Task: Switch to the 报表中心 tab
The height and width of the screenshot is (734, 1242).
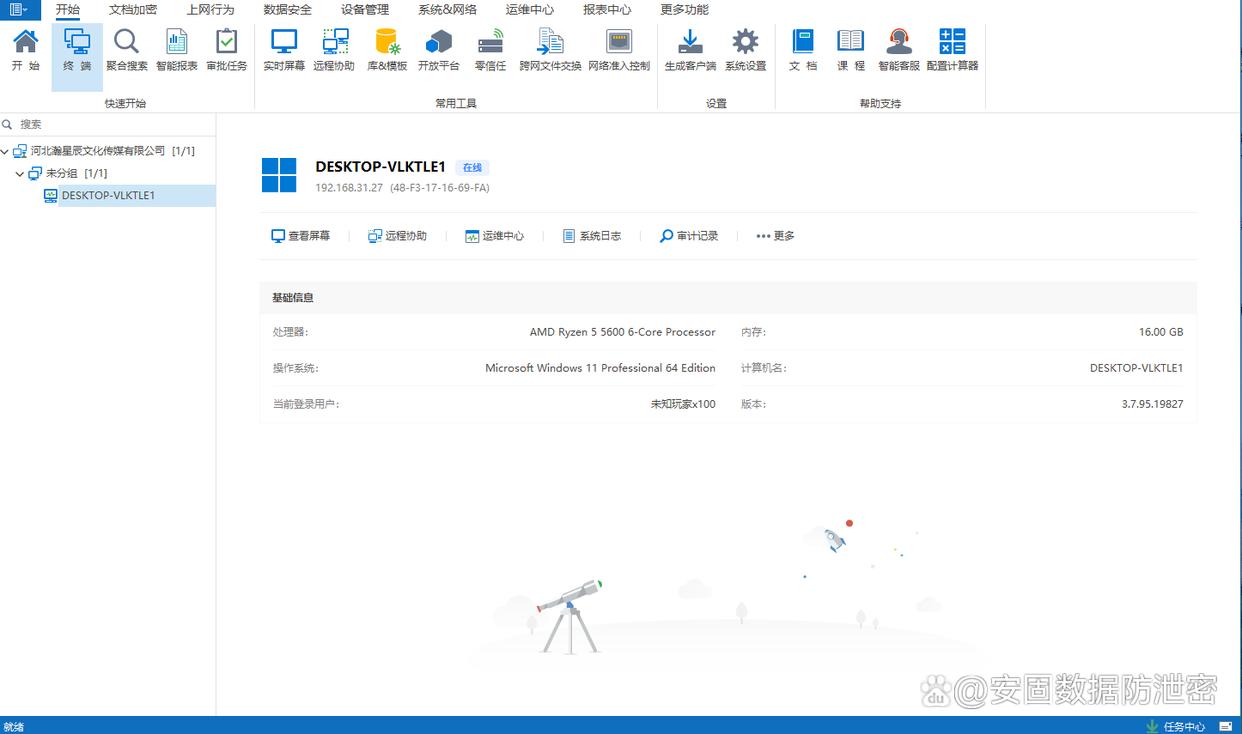Action: (x=607, y=10)
